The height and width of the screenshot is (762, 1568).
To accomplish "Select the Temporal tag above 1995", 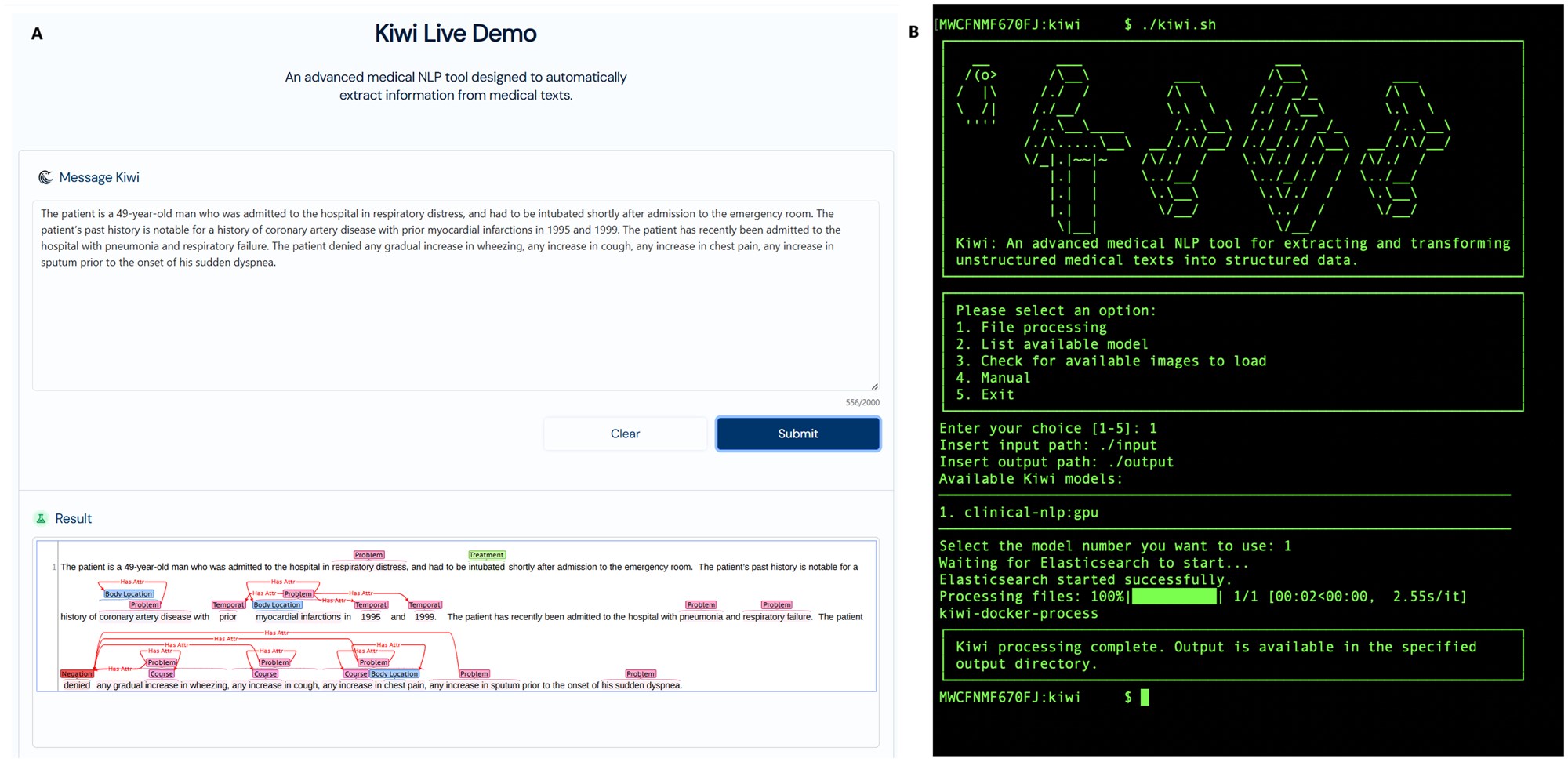I will point(371,605).
